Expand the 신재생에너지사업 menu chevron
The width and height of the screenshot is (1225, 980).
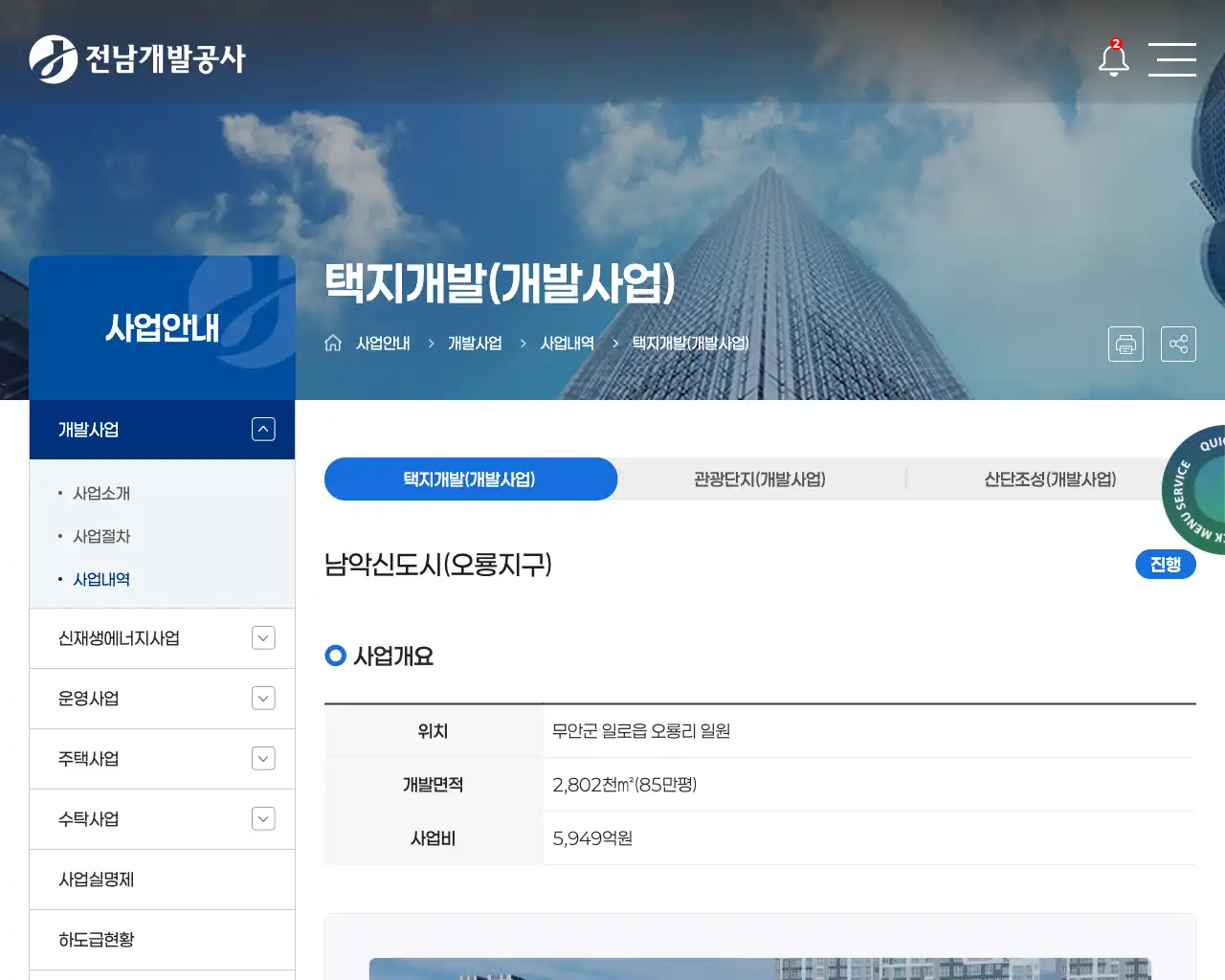[x=263, y=638]
